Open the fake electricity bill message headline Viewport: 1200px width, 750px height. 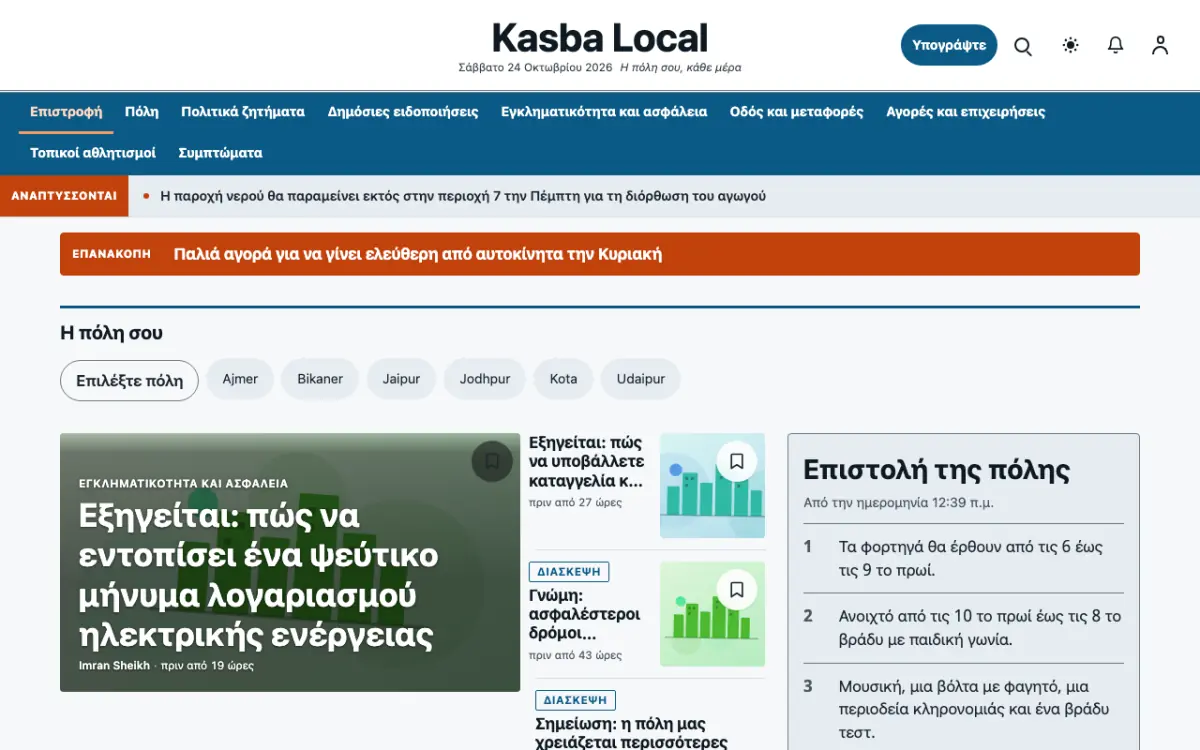pos(259,575)
